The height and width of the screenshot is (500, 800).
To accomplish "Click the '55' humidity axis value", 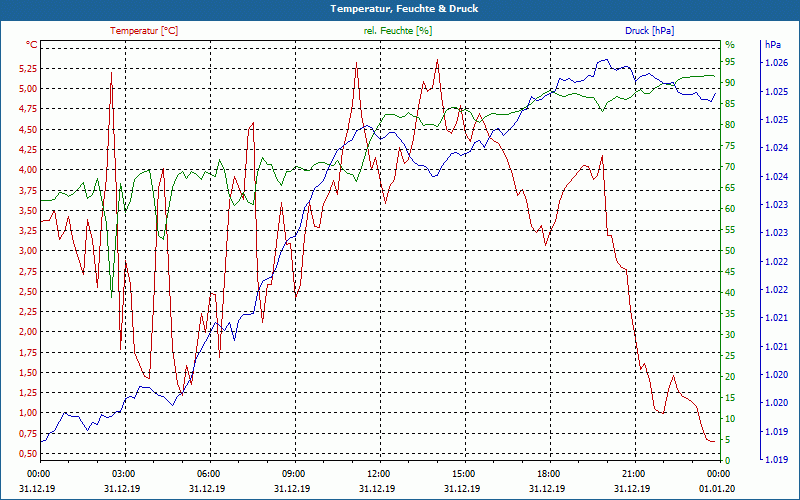I will (x=730, y=230).
